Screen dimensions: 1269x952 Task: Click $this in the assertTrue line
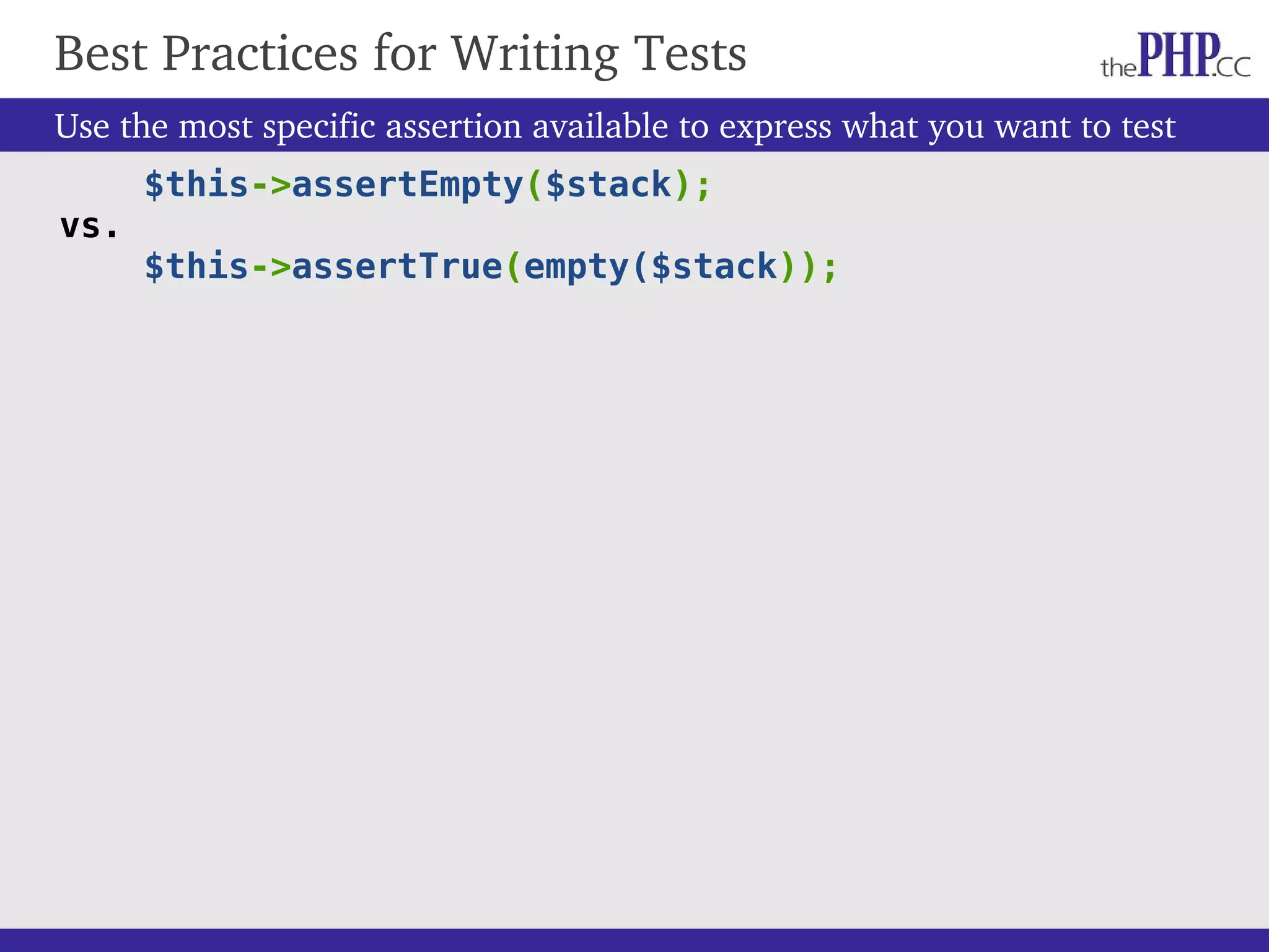[196, 266]
